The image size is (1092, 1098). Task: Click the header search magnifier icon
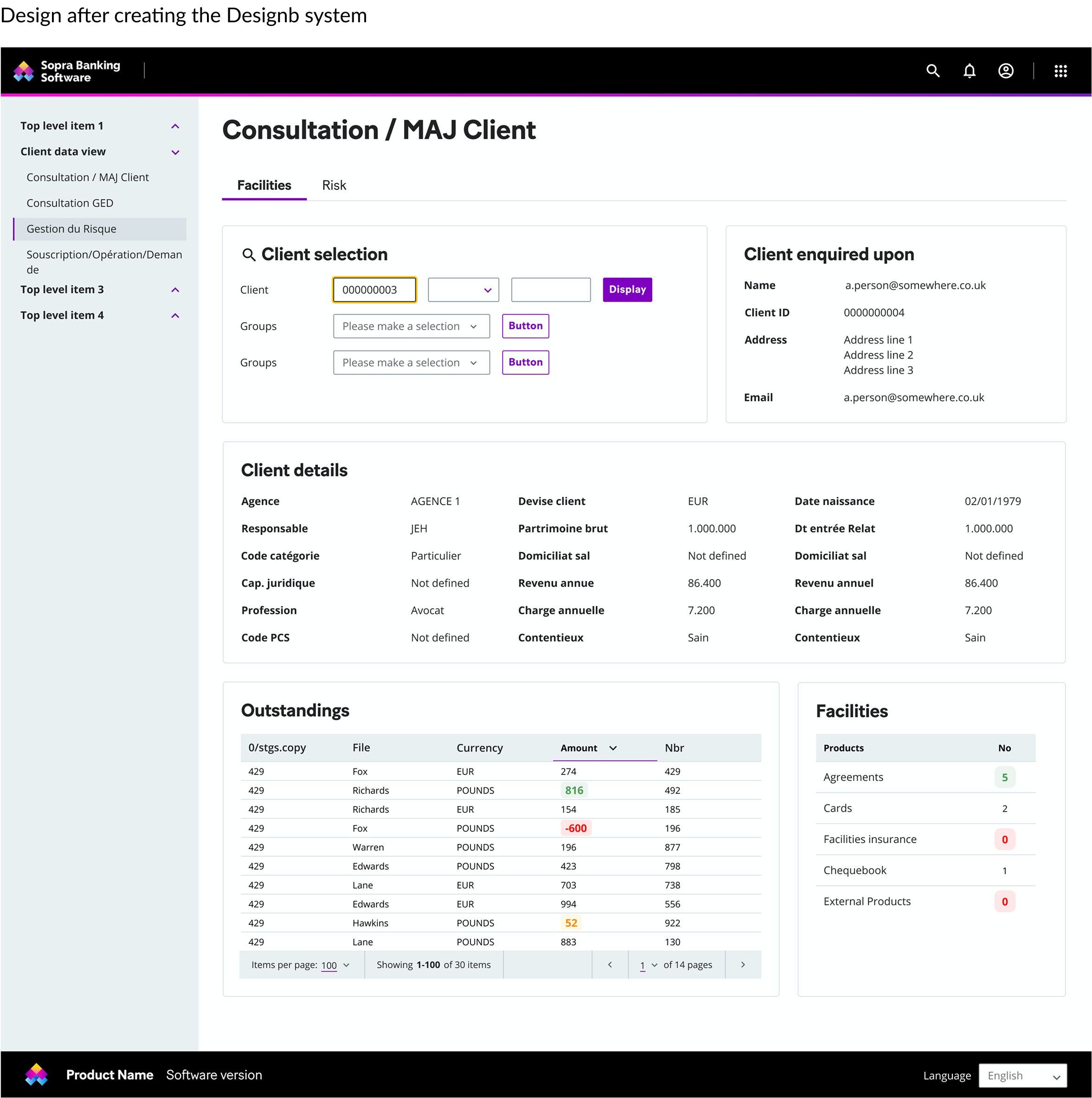pyautogui.click(x=933, y=71)
